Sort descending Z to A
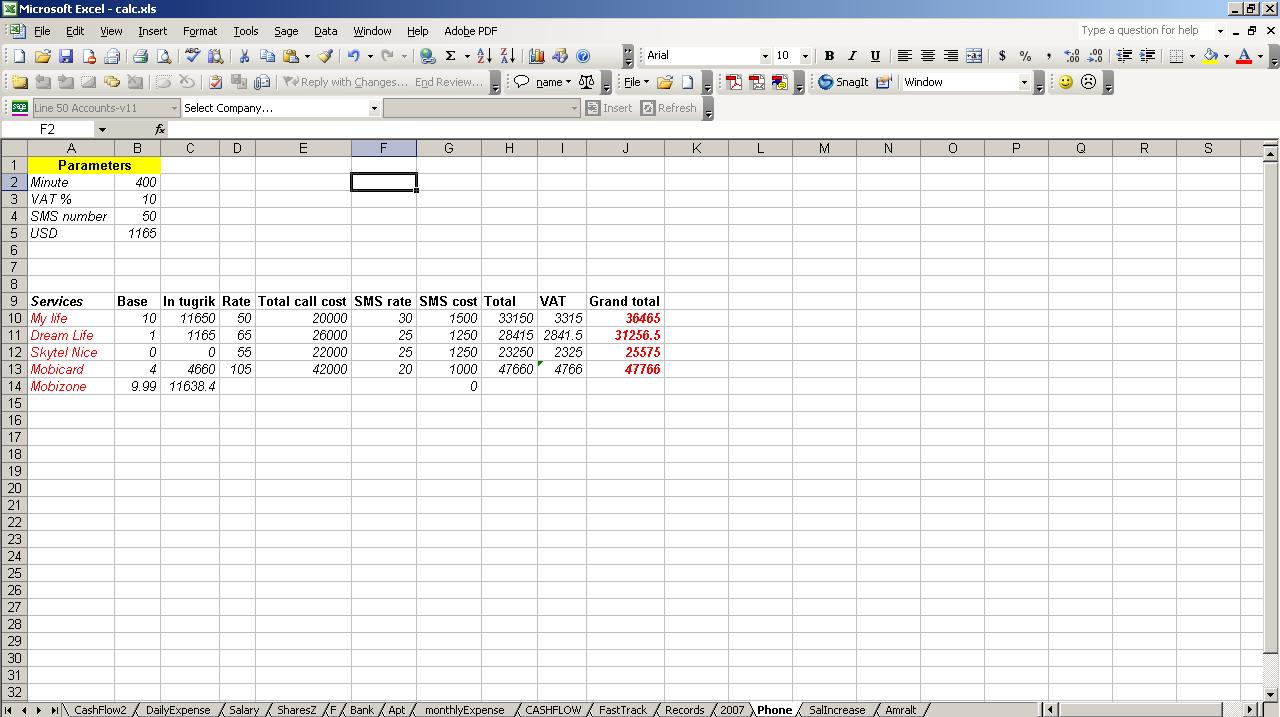 pos(507,56)
